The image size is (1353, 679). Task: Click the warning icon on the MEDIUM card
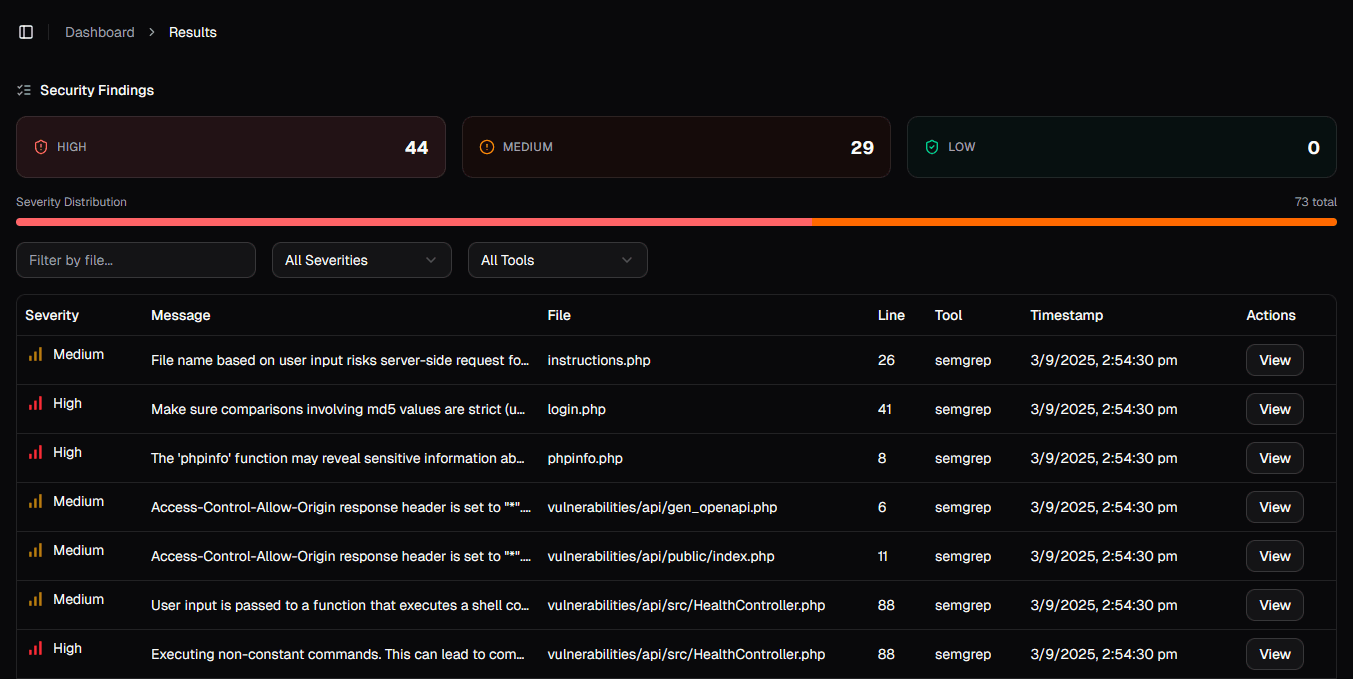(x=486, y=146)
